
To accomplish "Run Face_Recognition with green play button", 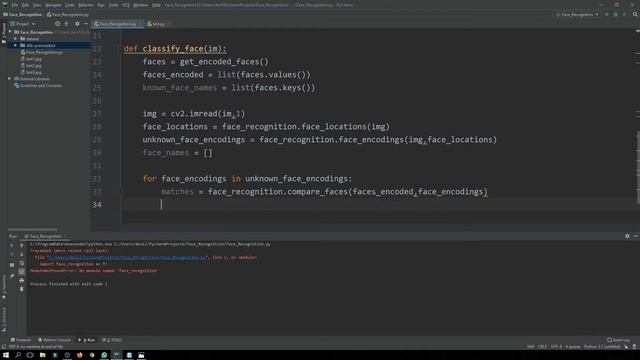I will click(x=607, y=14).
